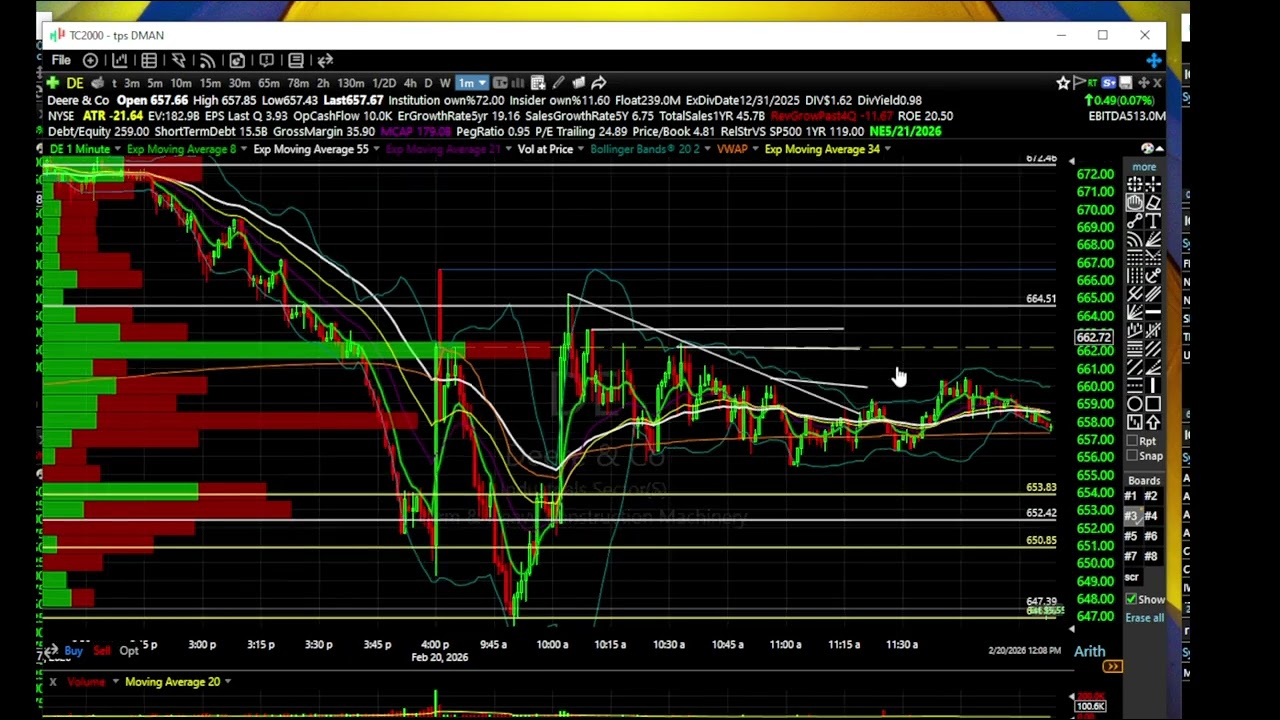The width and height of the screenshot is (1280, 720).
Task: Select the rectangle drawing tool
Action: tap(1153, 404)
